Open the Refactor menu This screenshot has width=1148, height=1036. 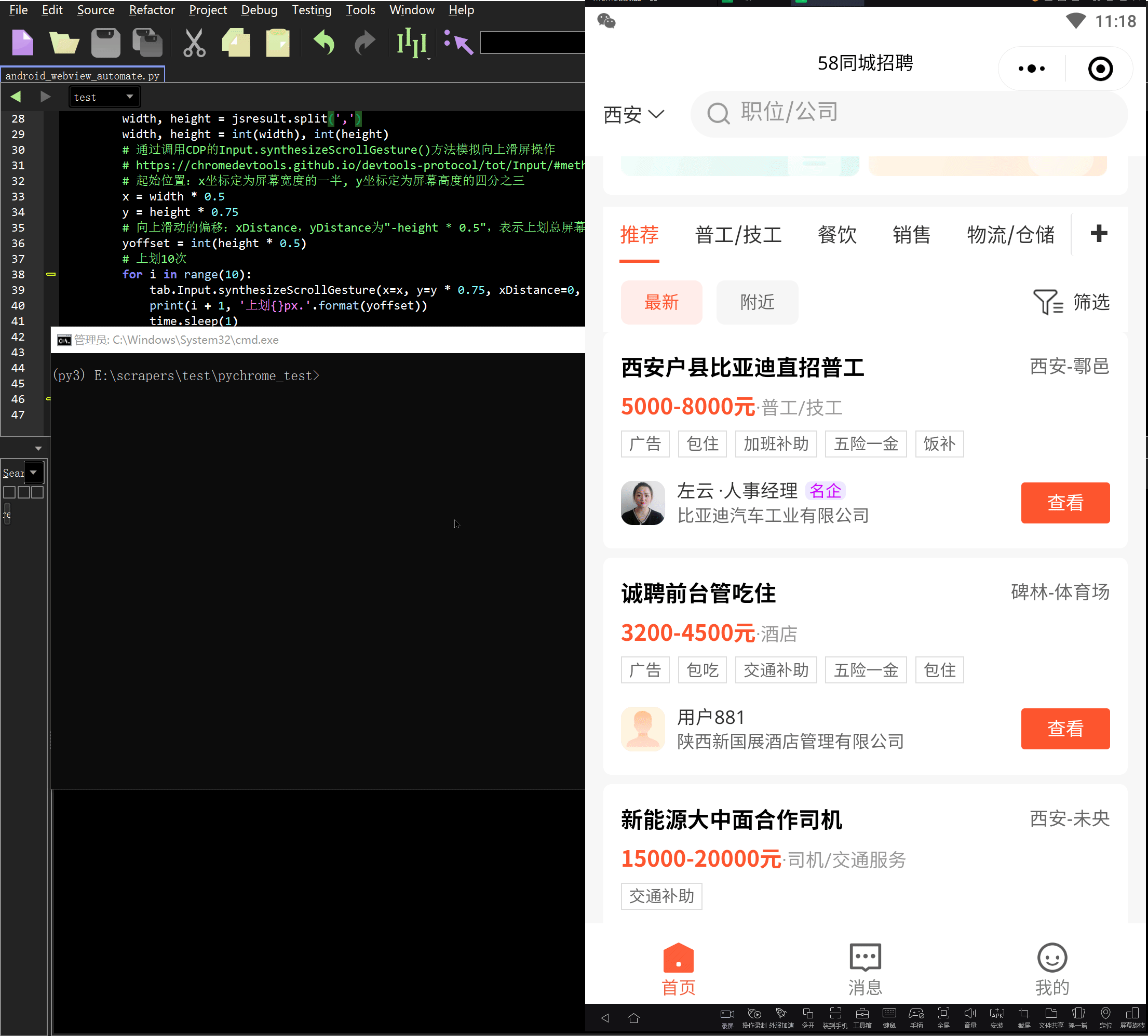(152, 10)
